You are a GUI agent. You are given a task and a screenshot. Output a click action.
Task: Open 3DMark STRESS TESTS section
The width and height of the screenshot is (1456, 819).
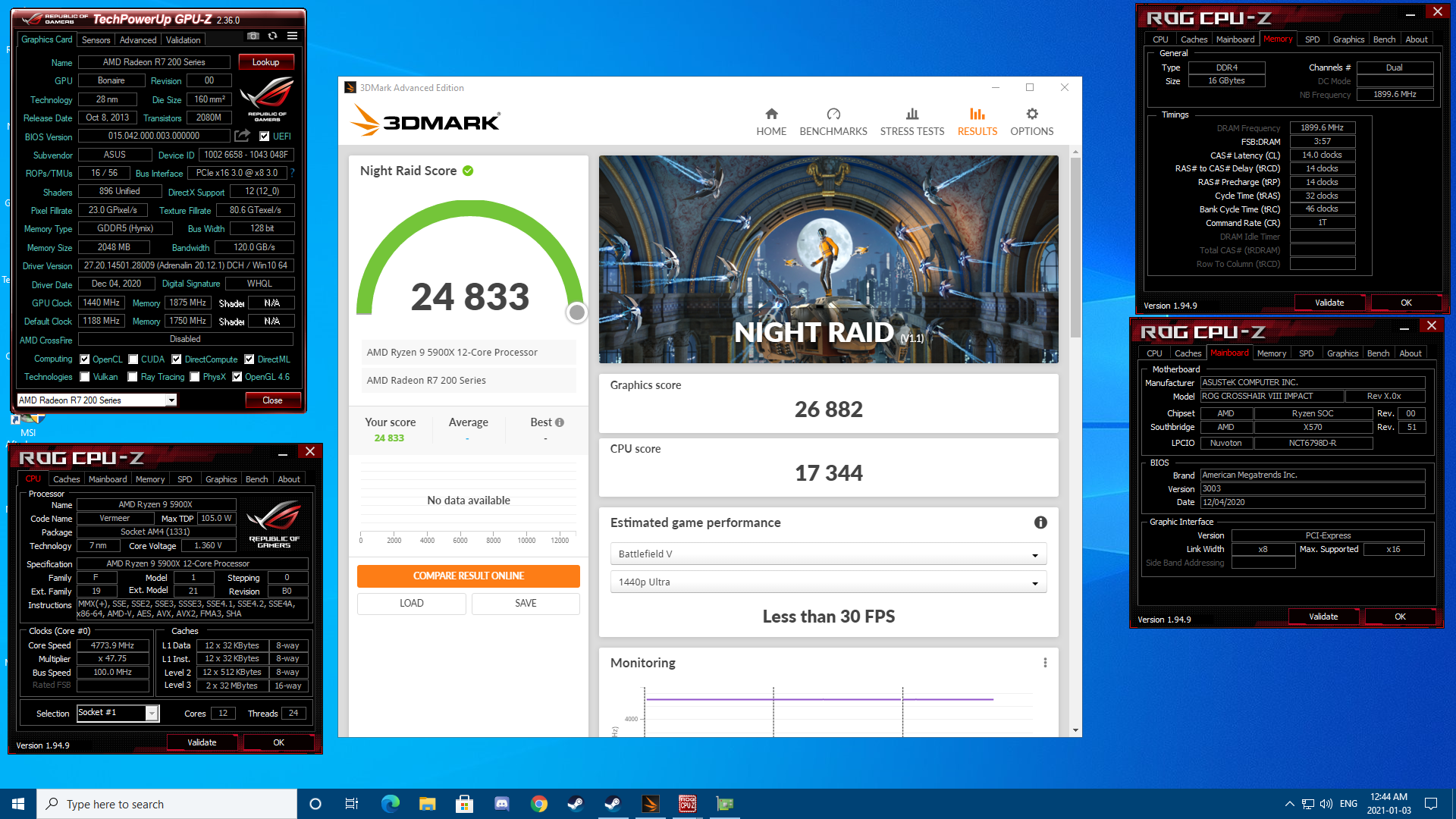912,121
